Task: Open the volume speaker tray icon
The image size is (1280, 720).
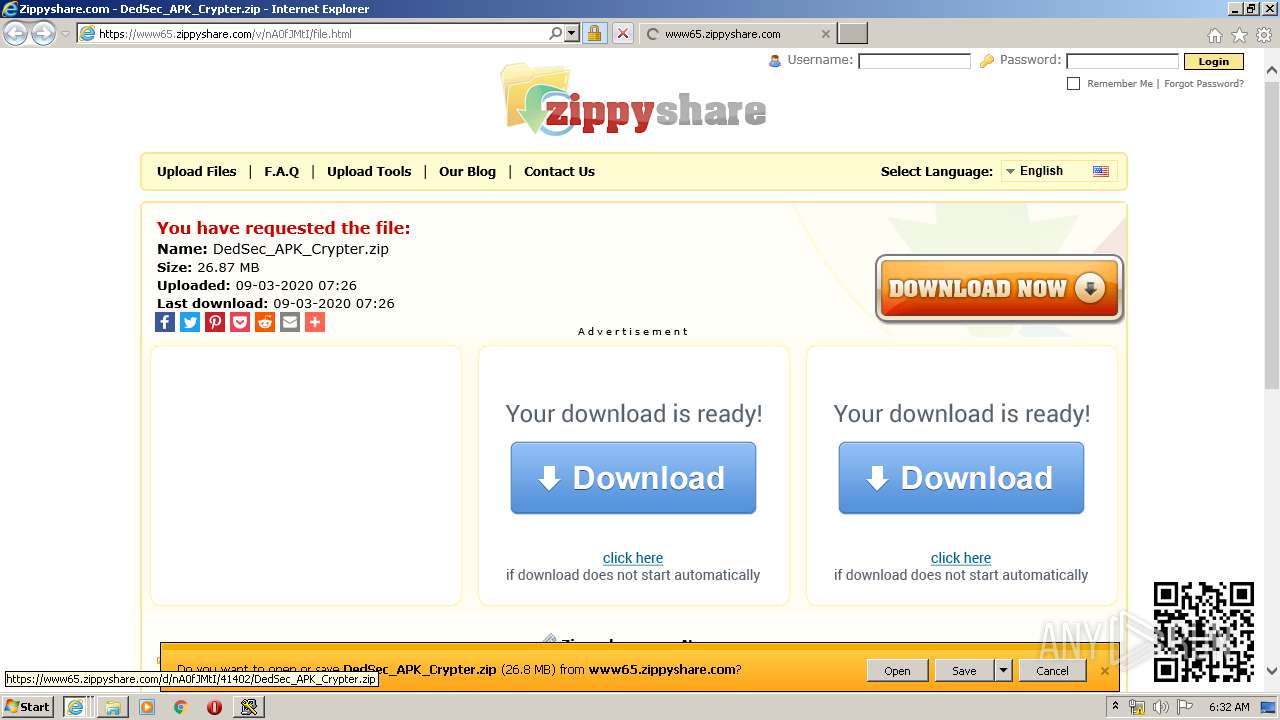Action: click(x=1160, y=707)
